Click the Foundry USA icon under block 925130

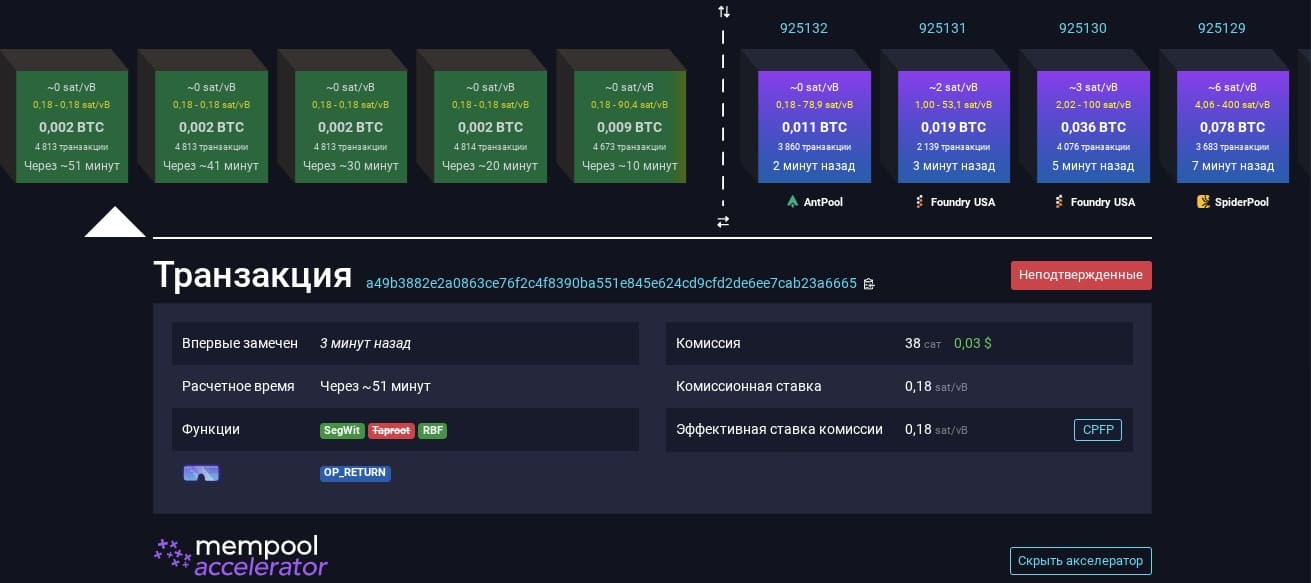tap(1058, 202)
